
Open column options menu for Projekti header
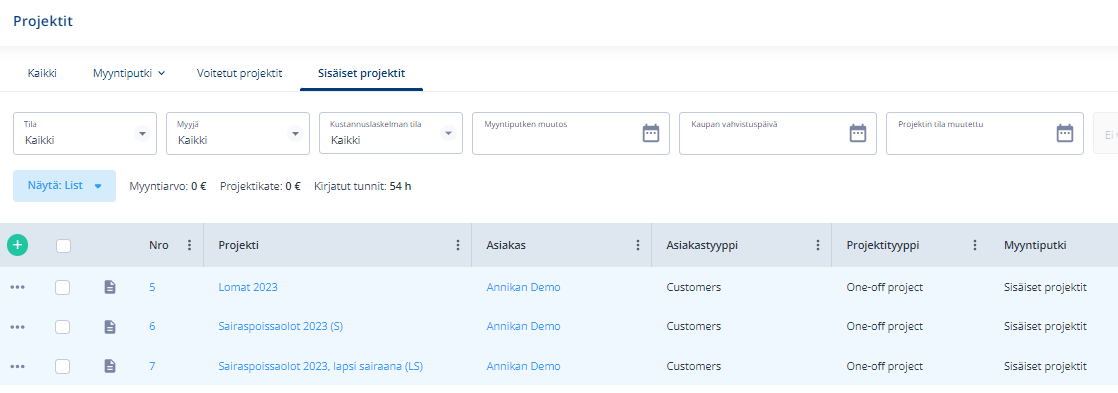tap(458, 245)
